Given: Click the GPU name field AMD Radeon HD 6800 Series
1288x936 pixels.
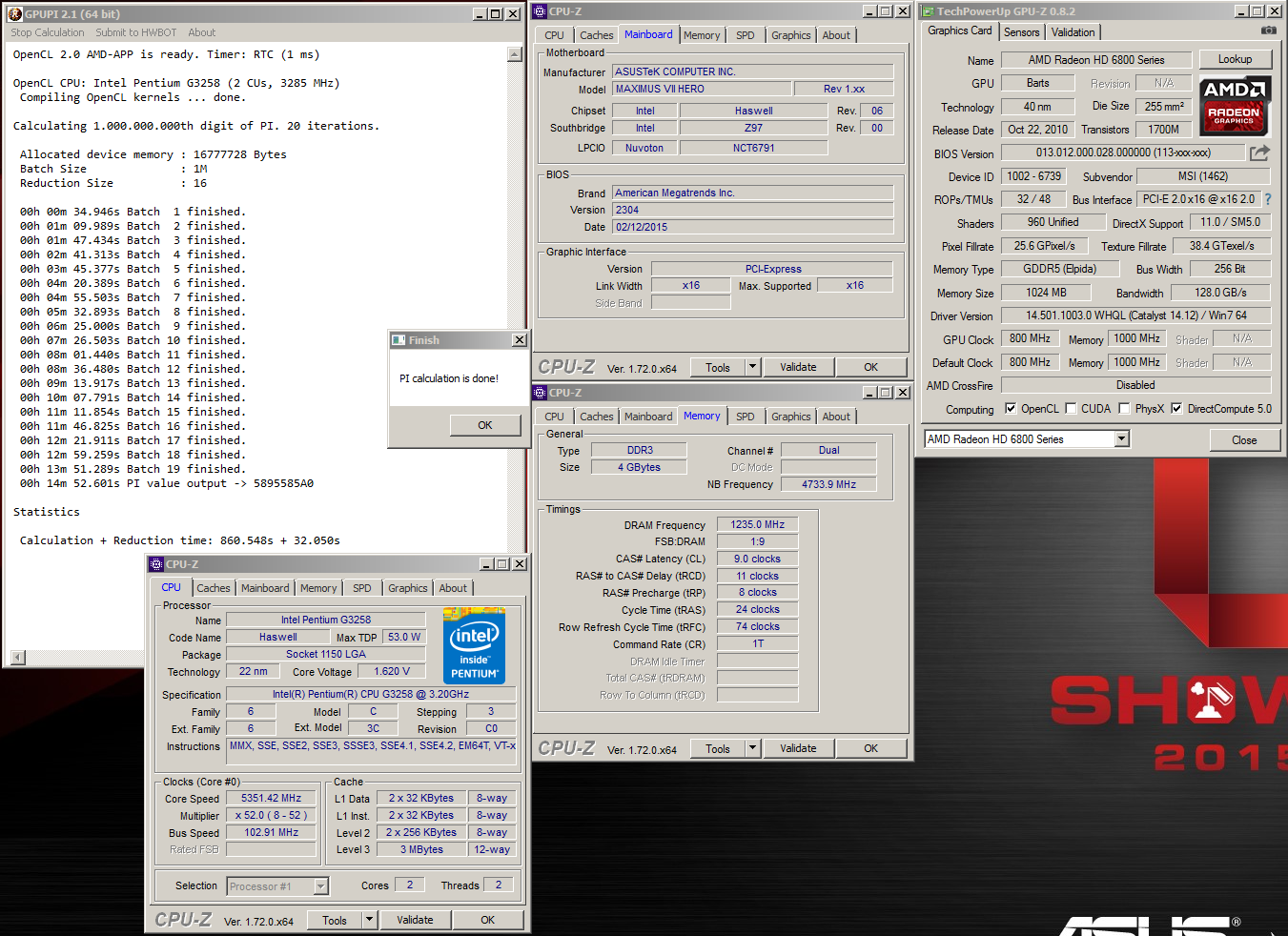Looking at the screenshot, I should (x=1096, y=59).
